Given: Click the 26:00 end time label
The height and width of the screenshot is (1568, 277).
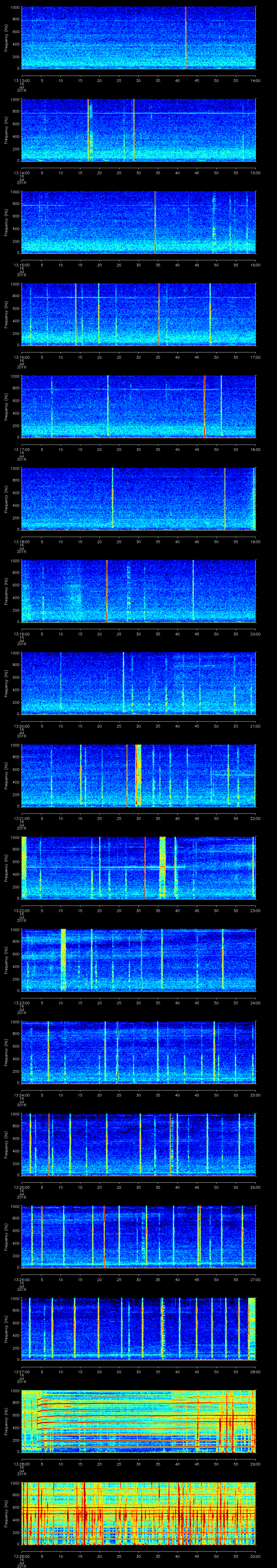Looking at the screenshot, I should (x=255, y=1187).
